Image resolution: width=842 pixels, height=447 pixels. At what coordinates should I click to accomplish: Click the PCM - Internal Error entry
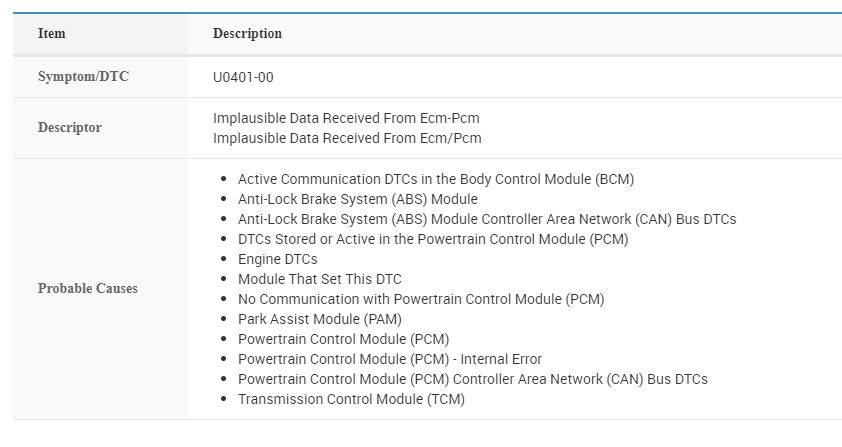(x=389, y=359)
